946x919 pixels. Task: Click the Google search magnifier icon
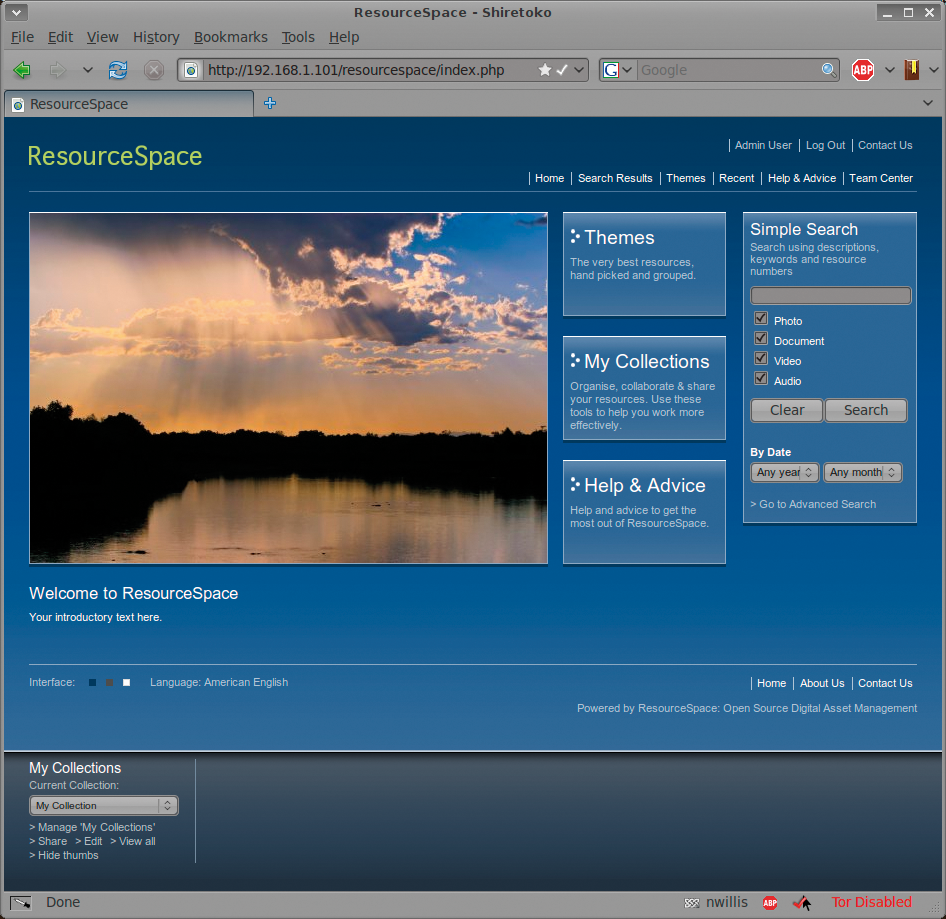click(829, 70)
